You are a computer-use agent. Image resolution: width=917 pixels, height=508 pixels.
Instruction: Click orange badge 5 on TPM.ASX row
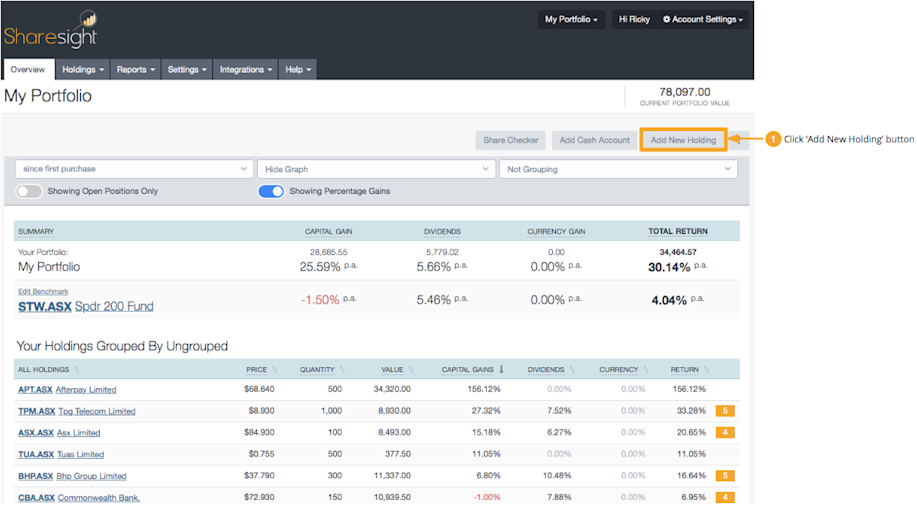coord(725,411)
